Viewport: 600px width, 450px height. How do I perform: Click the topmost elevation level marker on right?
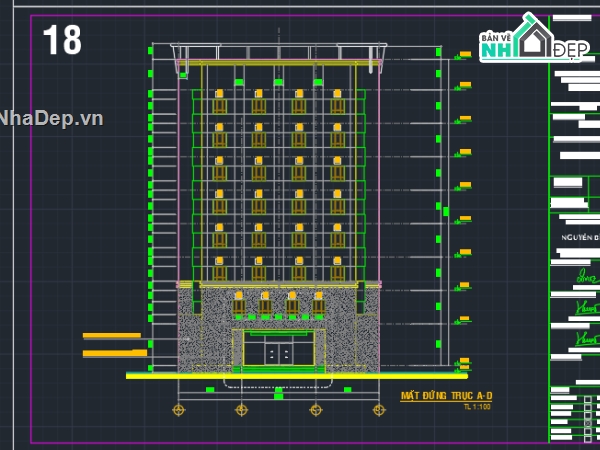(x=464, y=55)
